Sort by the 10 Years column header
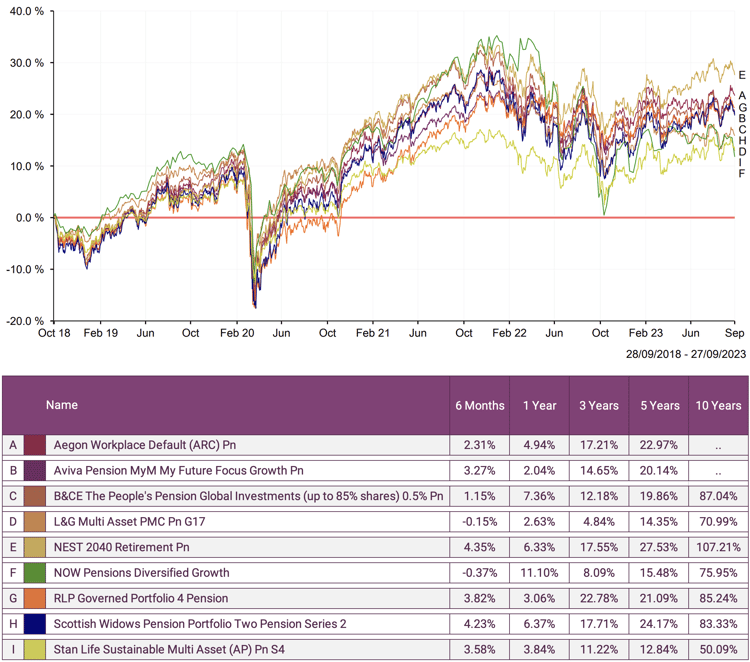This screenshot has width=750, height=662. (720, 406)
